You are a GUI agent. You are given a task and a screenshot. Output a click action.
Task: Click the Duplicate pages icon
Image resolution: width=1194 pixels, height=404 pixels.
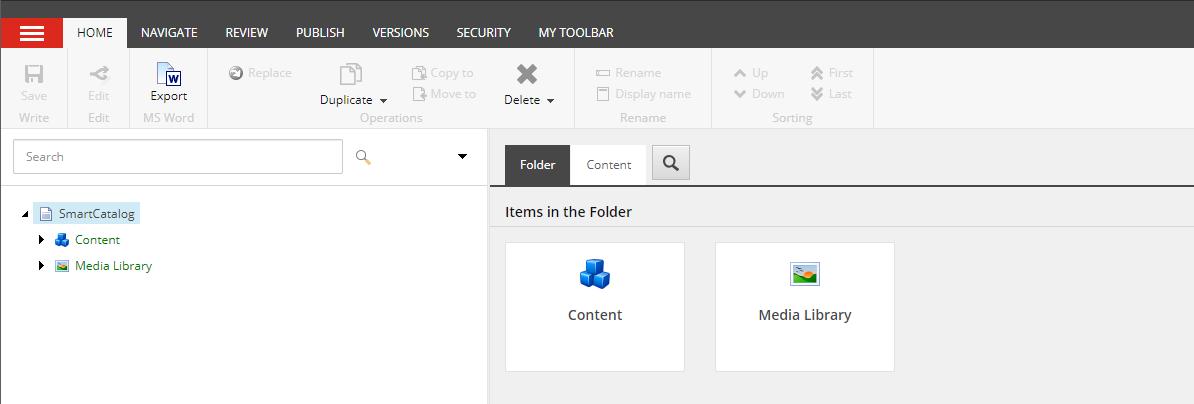click(350, 74)
